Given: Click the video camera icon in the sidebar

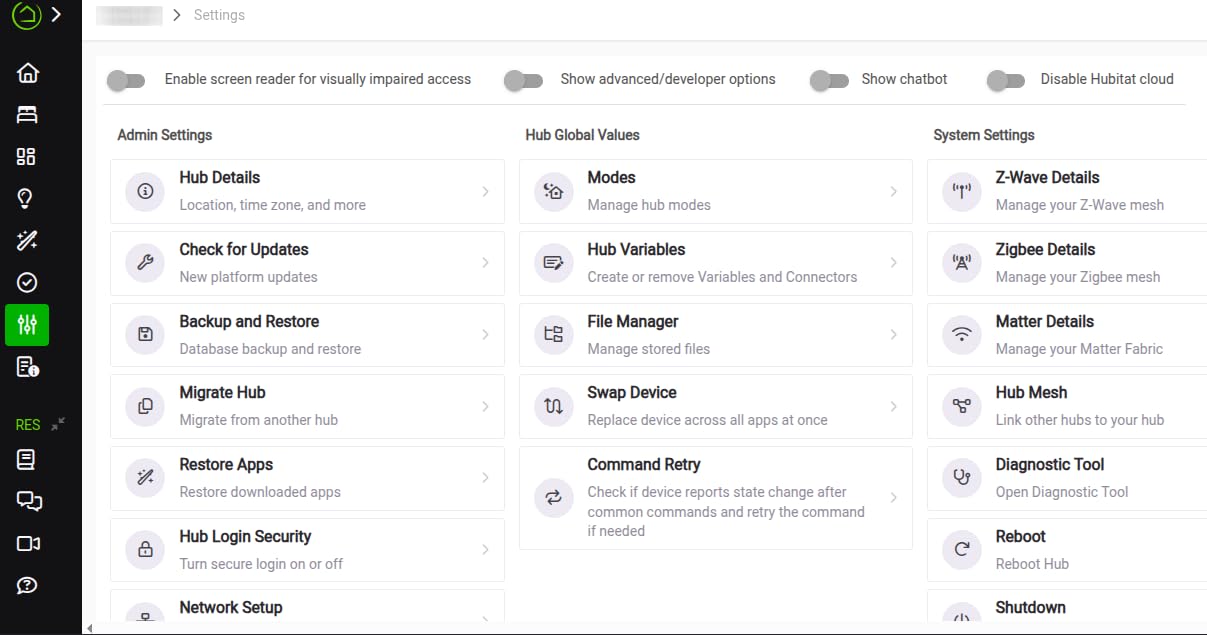Looking at the screenshot, I should (28, 543).
